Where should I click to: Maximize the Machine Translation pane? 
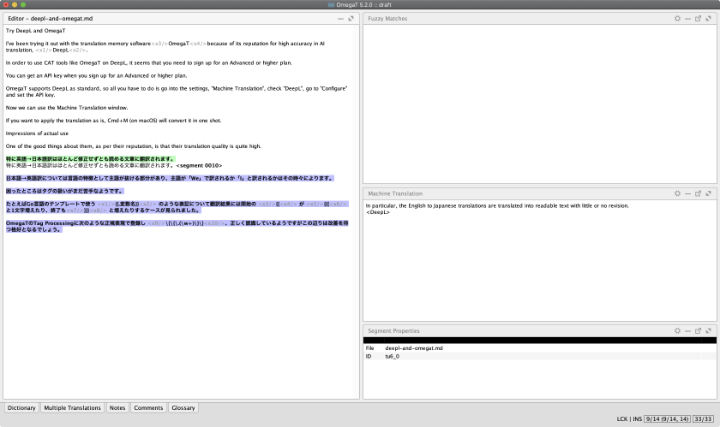click(x=709, y=193)
